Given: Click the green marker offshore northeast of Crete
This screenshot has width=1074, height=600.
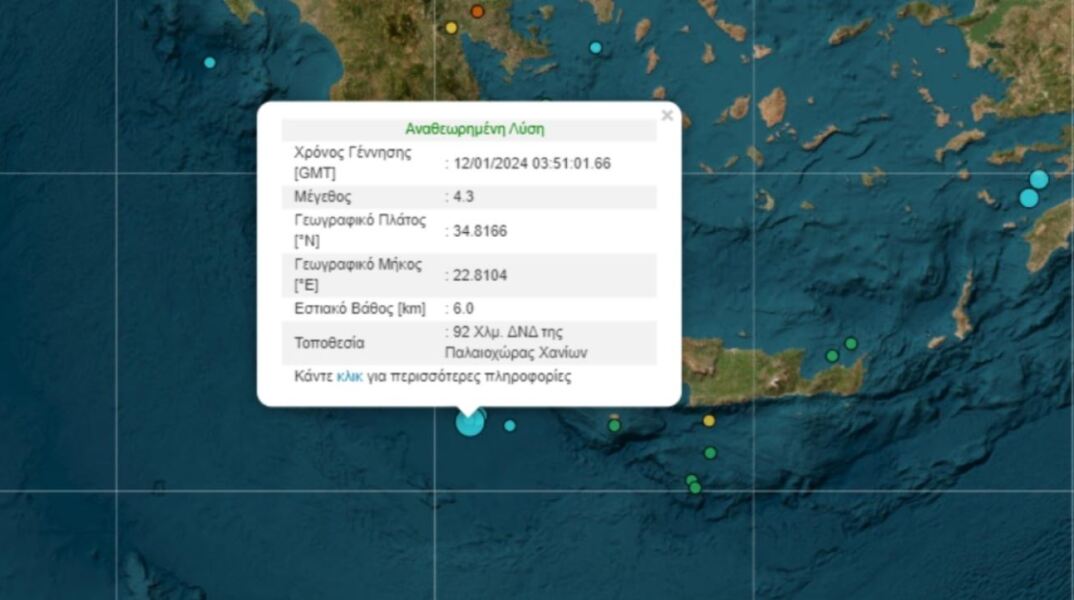Looking at the screenshot, I should [851, 343].
